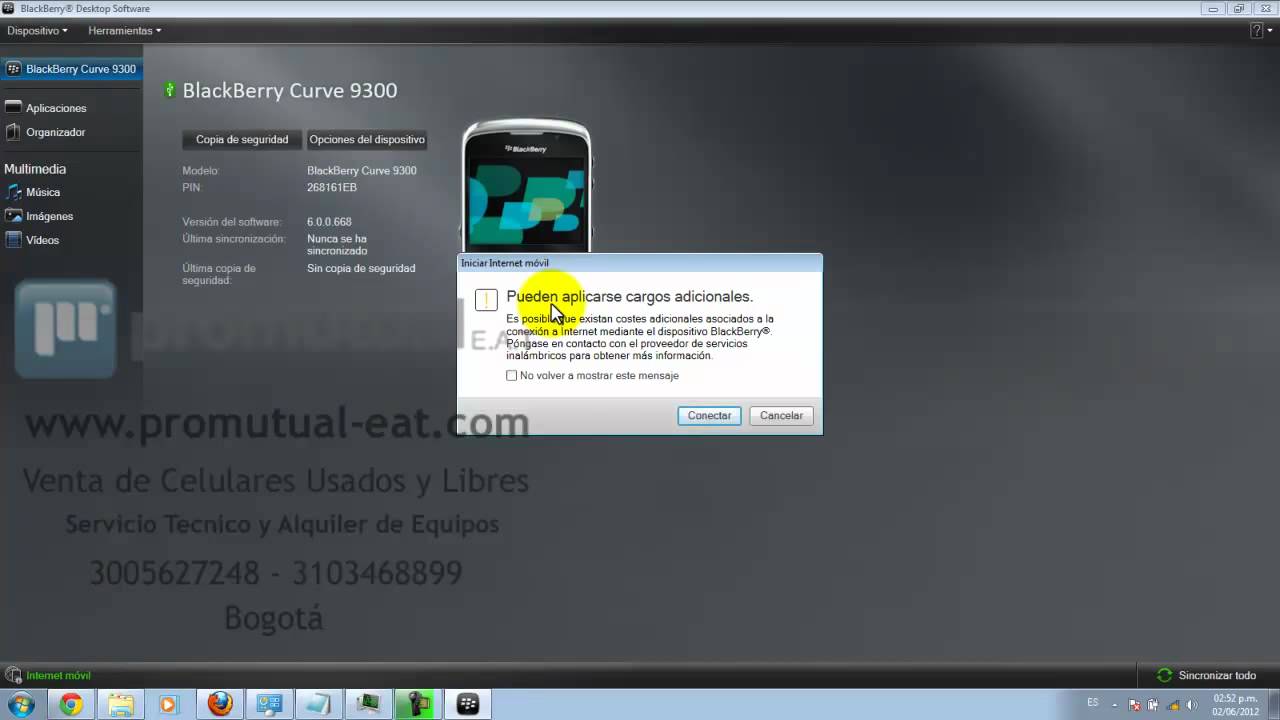Open Firefox from the taskbar
Screen dimensions: 1280x720
(x=220, y=704)
